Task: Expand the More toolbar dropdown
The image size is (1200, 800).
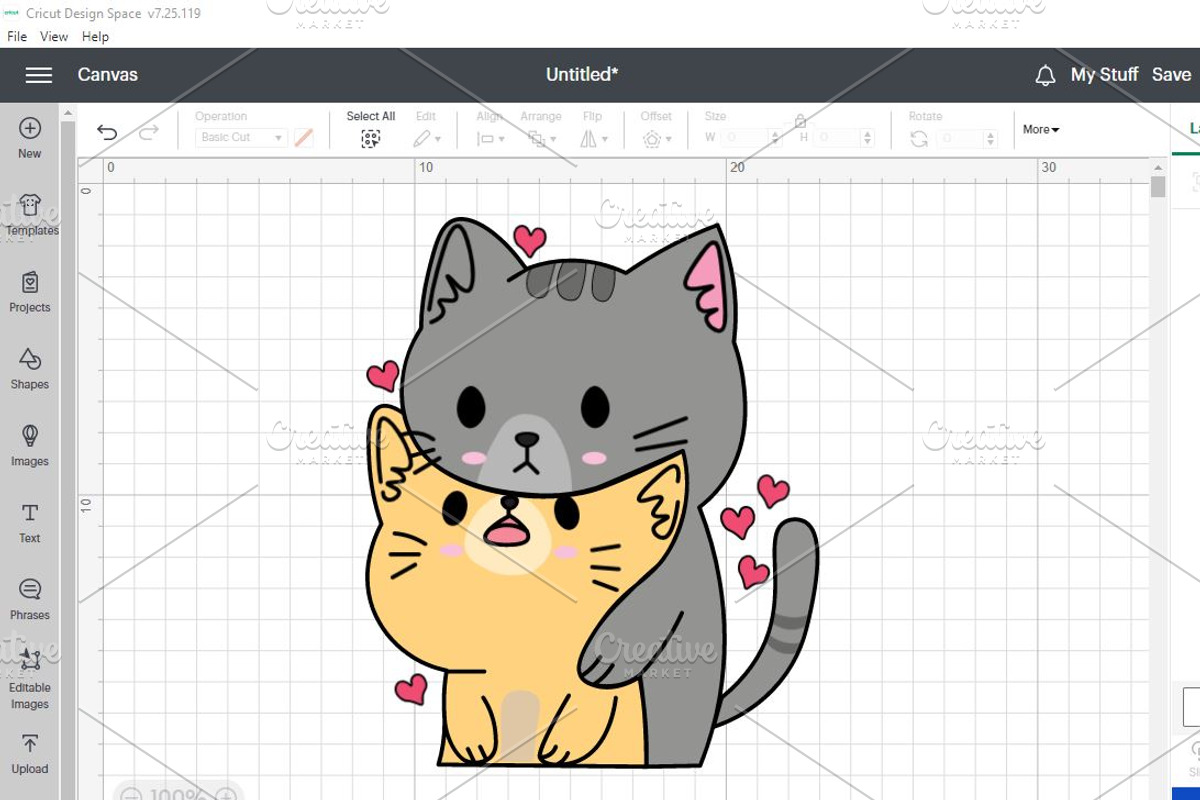Action: 1041,130
